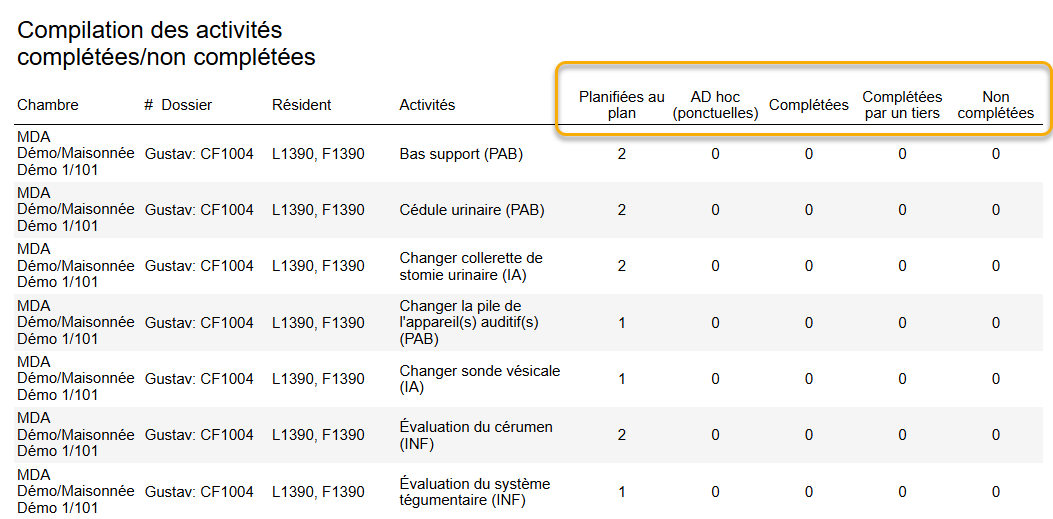The image size is (1053, 519).
Task: Click the 'Évaluation du cérumen (INF)' activity
Action: pos(475,435)
